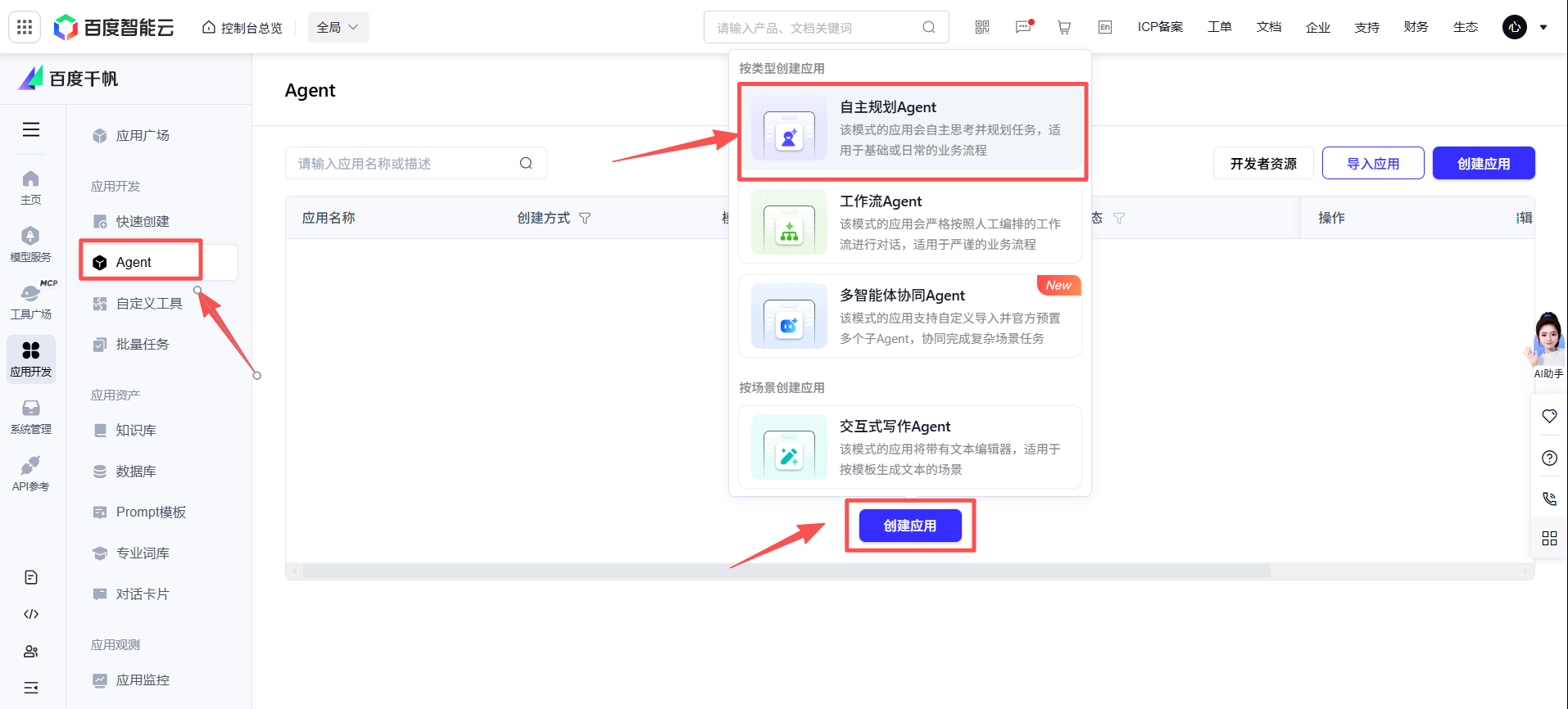Click the 百度千帆 logo
The image size is (1568, 709).
click(69, 79)
